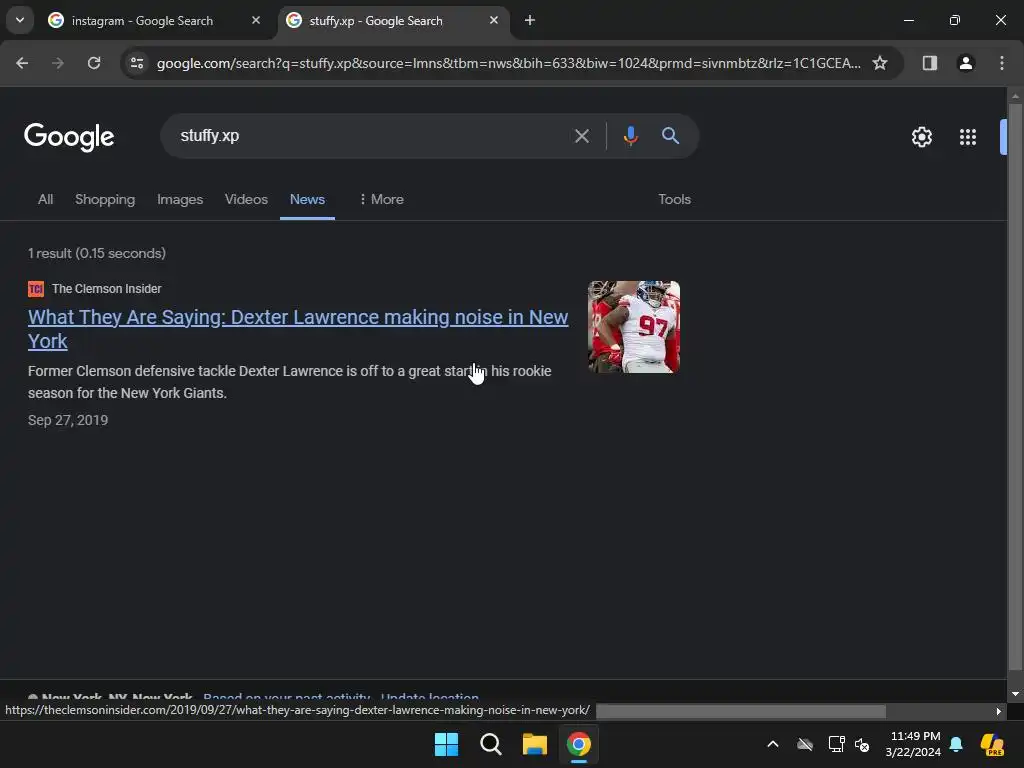
Task: View site information icon in address bar
Action: (x=137, y=63)
